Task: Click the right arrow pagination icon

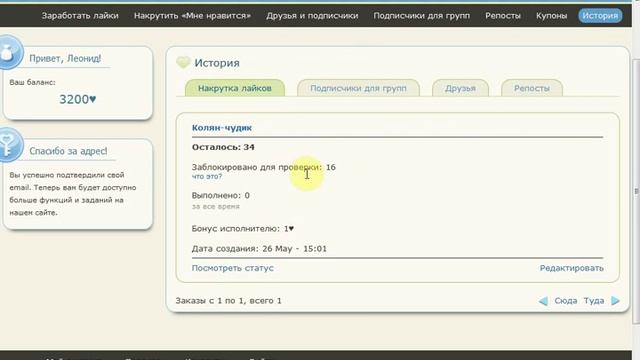Action: 616,301
